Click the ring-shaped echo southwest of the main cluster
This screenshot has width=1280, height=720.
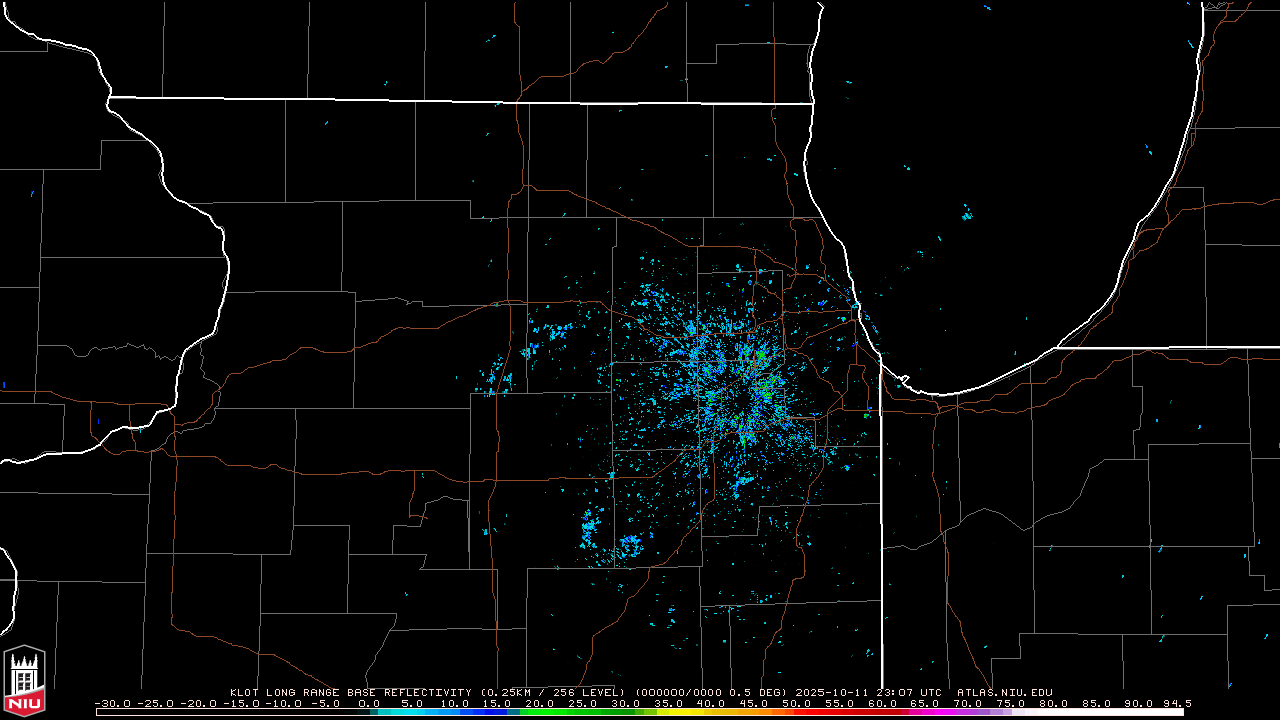pyautogui.click(x=630, y=546)
